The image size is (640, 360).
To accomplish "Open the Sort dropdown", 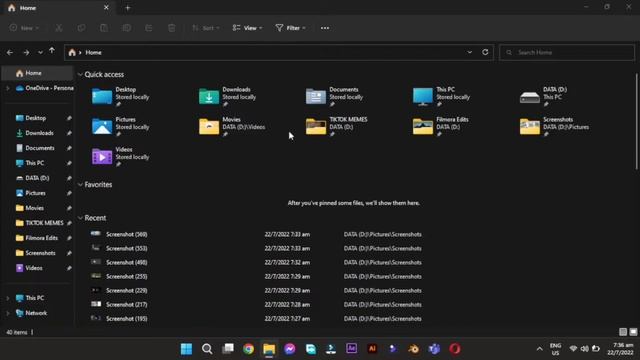I will point(206,28).
